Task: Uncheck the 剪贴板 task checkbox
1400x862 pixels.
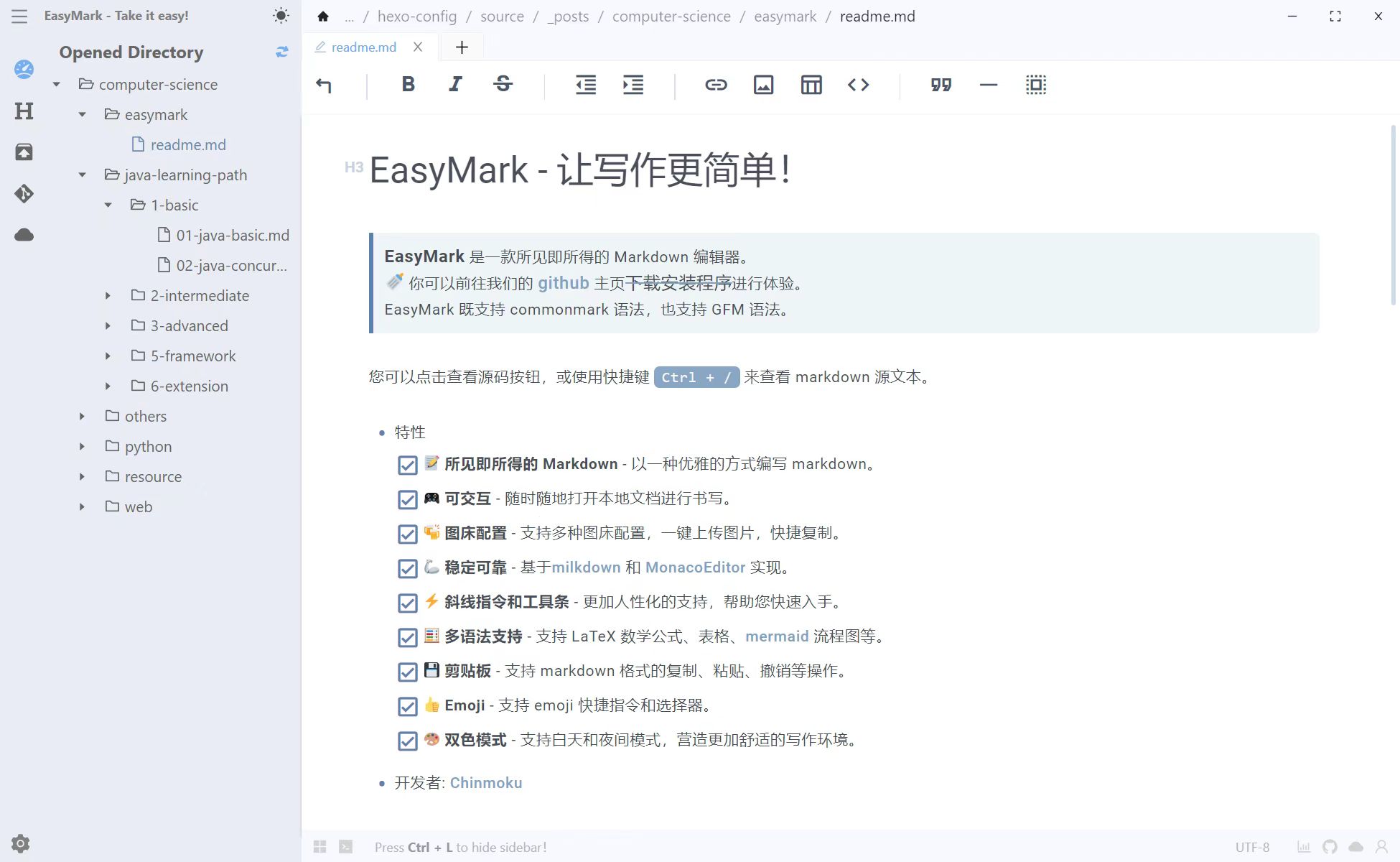Action: pos(407,672)
